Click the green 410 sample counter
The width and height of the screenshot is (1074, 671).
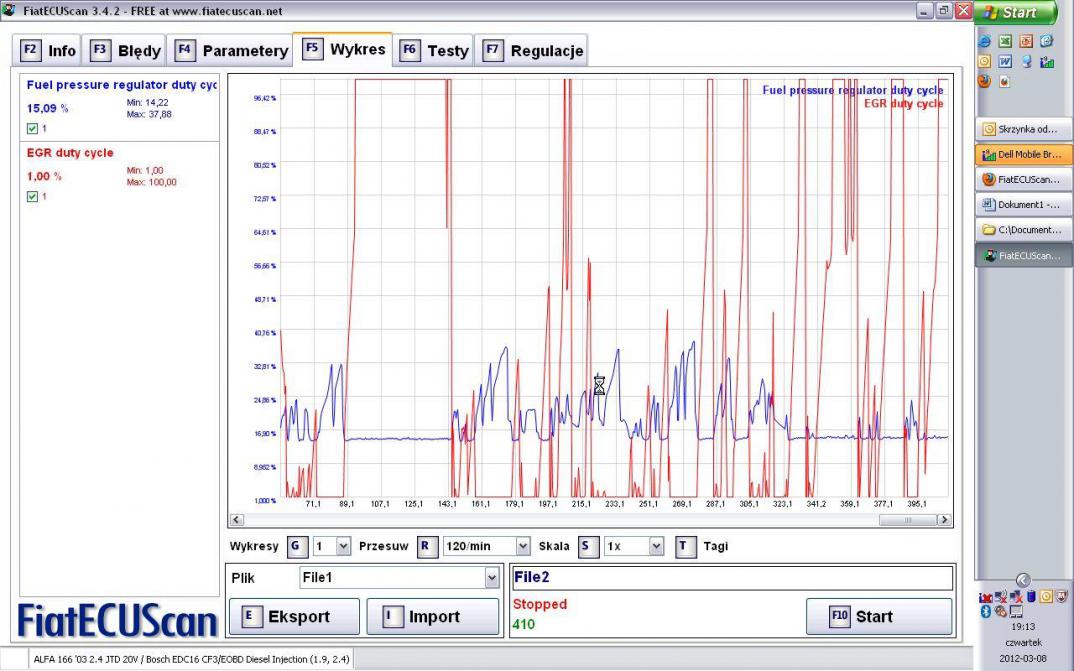[523, 624]
